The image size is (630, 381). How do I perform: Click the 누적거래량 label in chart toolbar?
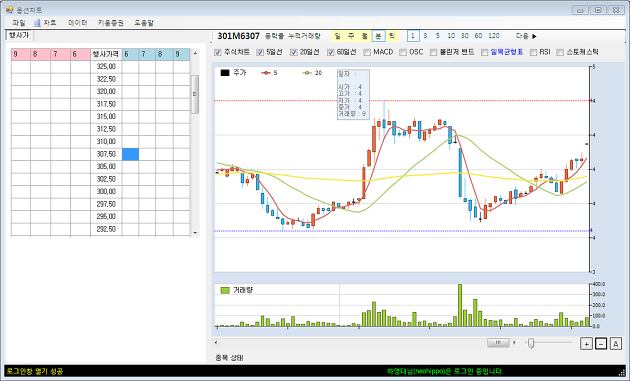coord(305,36)
